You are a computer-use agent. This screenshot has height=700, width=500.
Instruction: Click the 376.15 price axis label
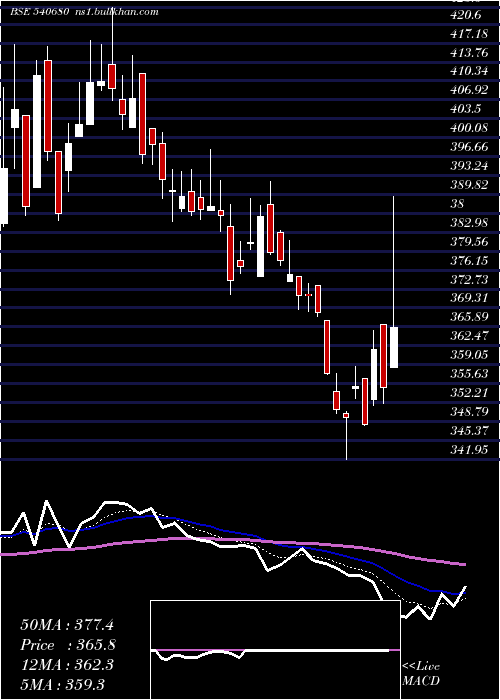469,261
